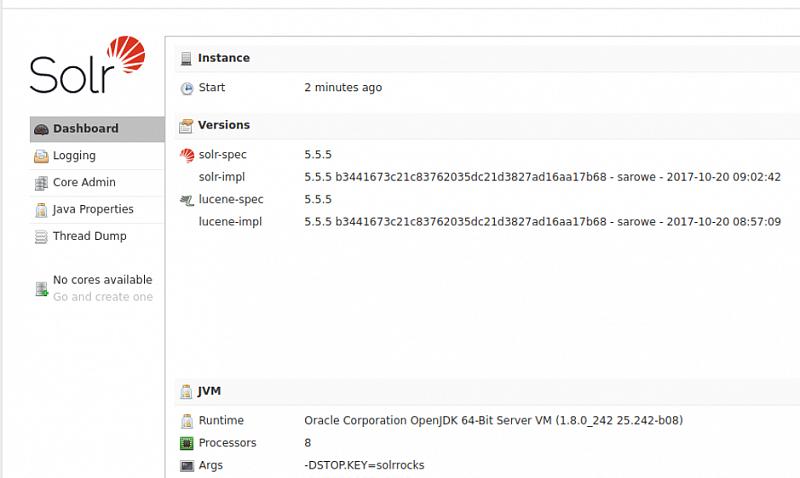Click the lucene-spec icon
Screen dimensions: 800x478
[187, 200]
